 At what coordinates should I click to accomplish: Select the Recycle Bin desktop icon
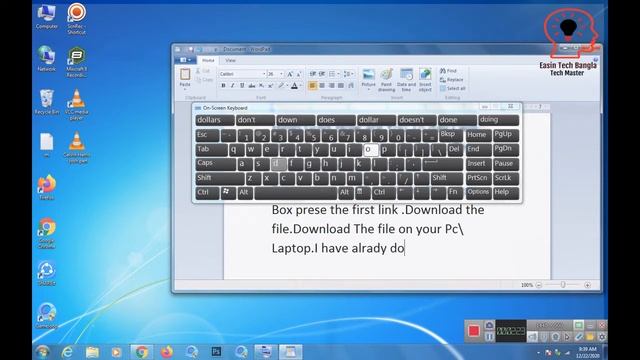click(47, 102)
